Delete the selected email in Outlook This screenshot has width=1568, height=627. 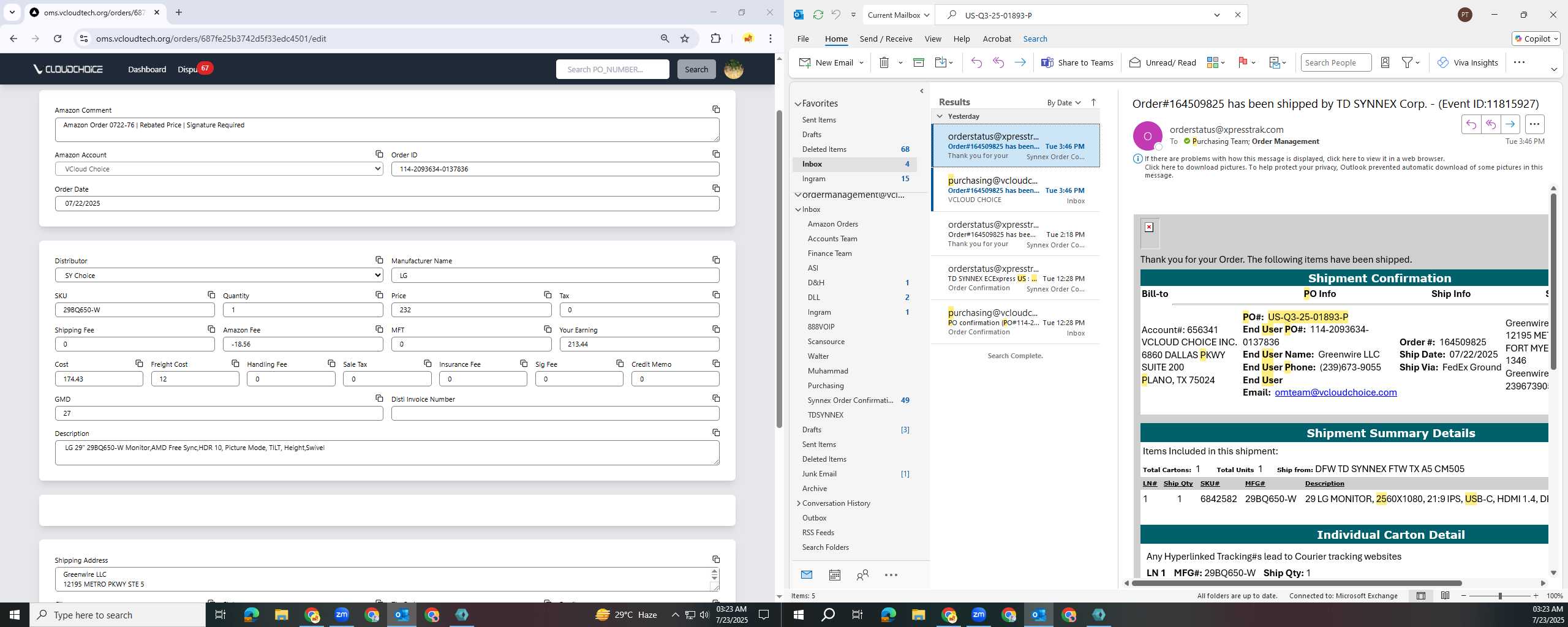[x=884, y=62]
